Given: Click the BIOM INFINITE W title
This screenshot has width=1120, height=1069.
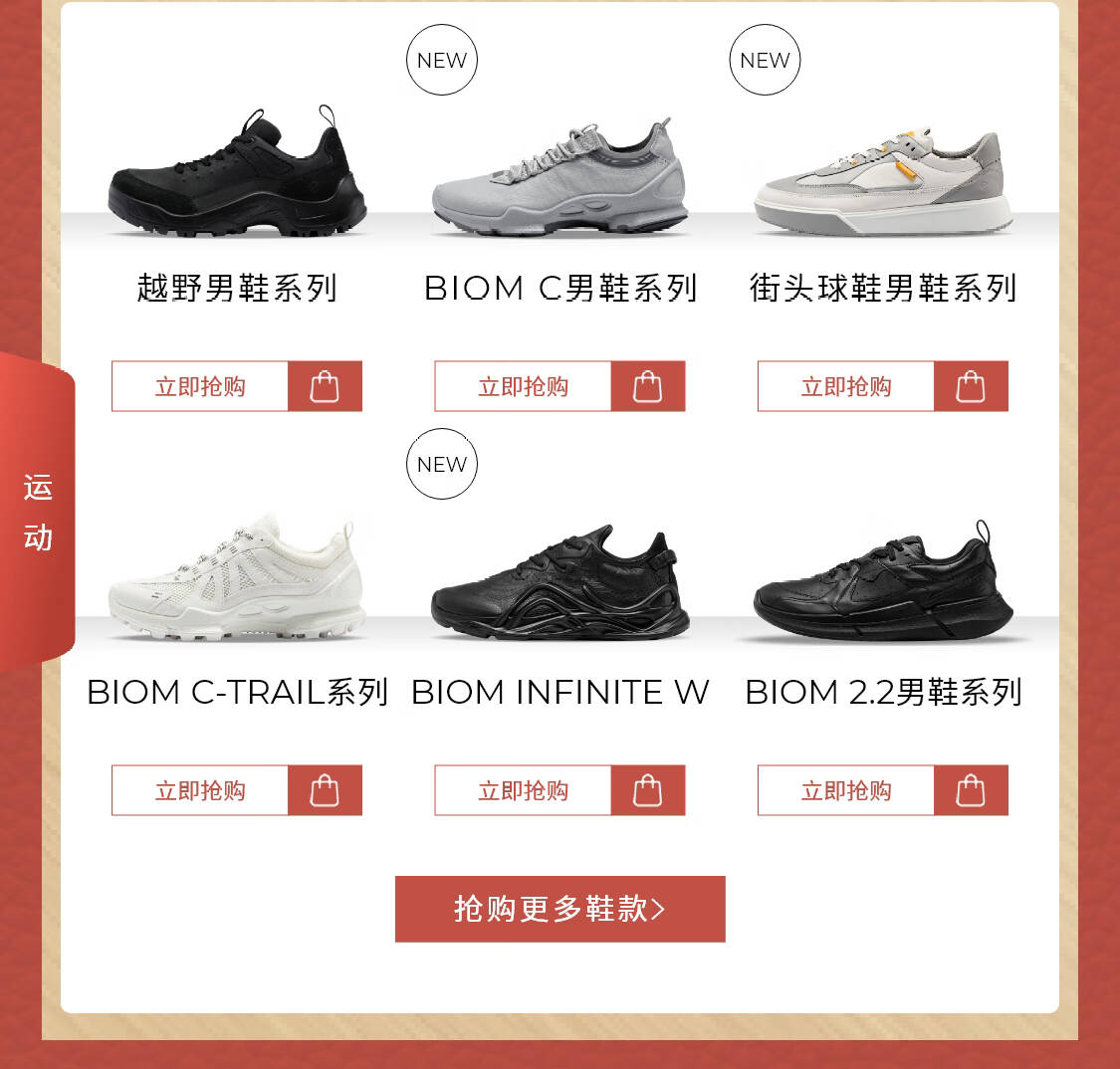Looking at the screenshot, I should pyautogui.click(x=560, y=692).
